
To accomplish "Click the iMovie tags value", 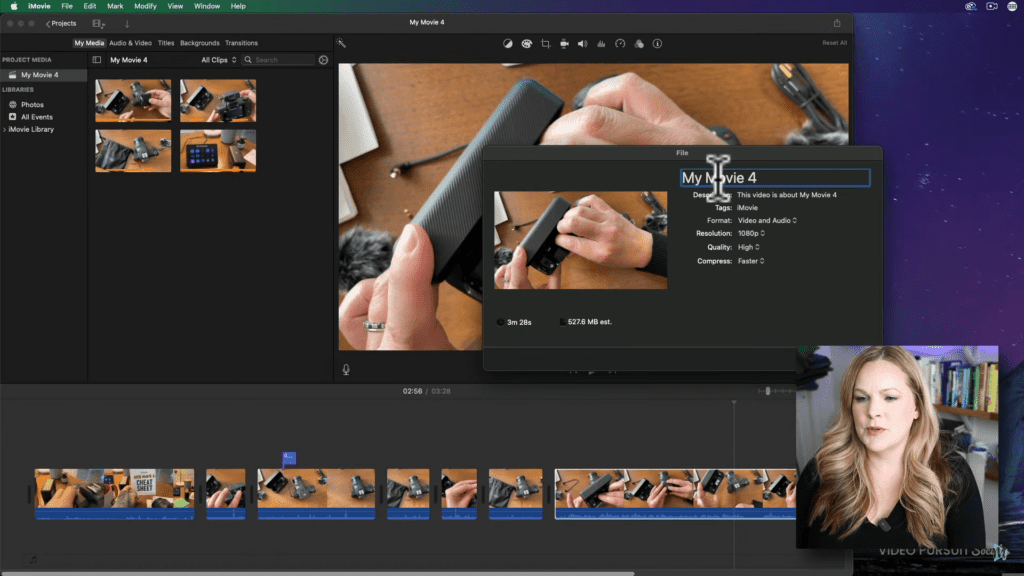I will tap(747, 208).
